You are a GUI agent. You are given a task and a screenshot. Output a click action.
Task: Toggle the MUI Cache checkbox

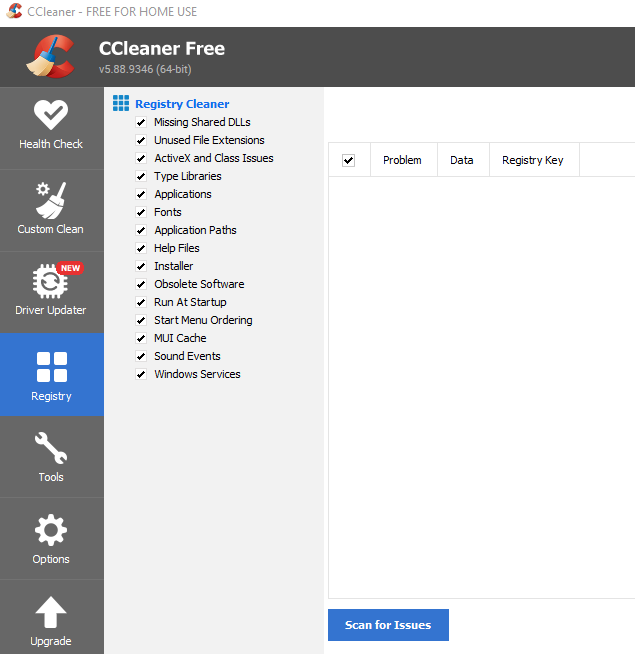coord(141,338)
